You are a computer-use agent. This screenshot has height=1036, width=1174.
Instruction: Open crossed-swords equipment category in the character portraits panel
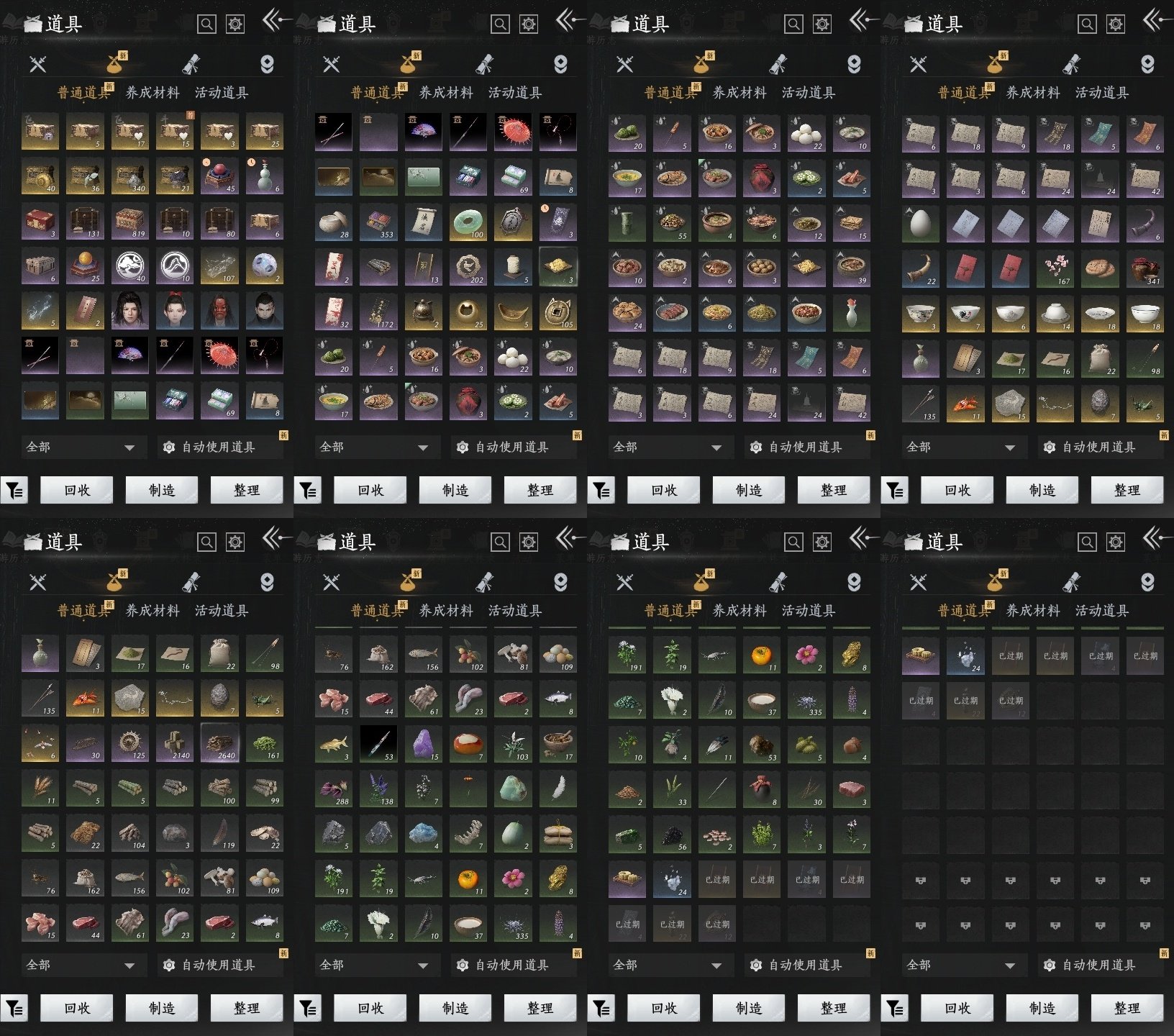(x=38, y=64)
